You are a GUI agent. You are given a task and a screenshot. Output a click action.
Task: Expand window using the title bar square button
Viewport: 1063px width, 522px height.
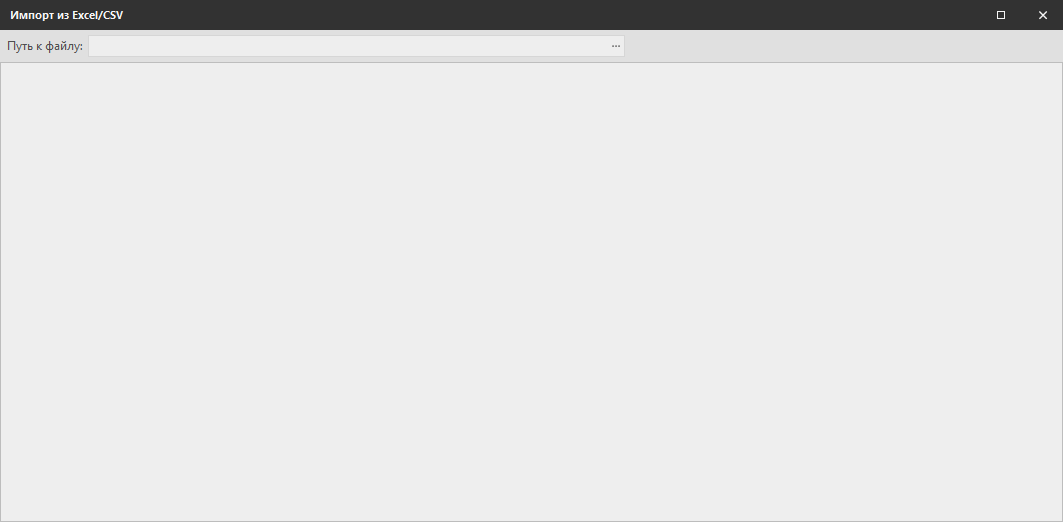1001,15
